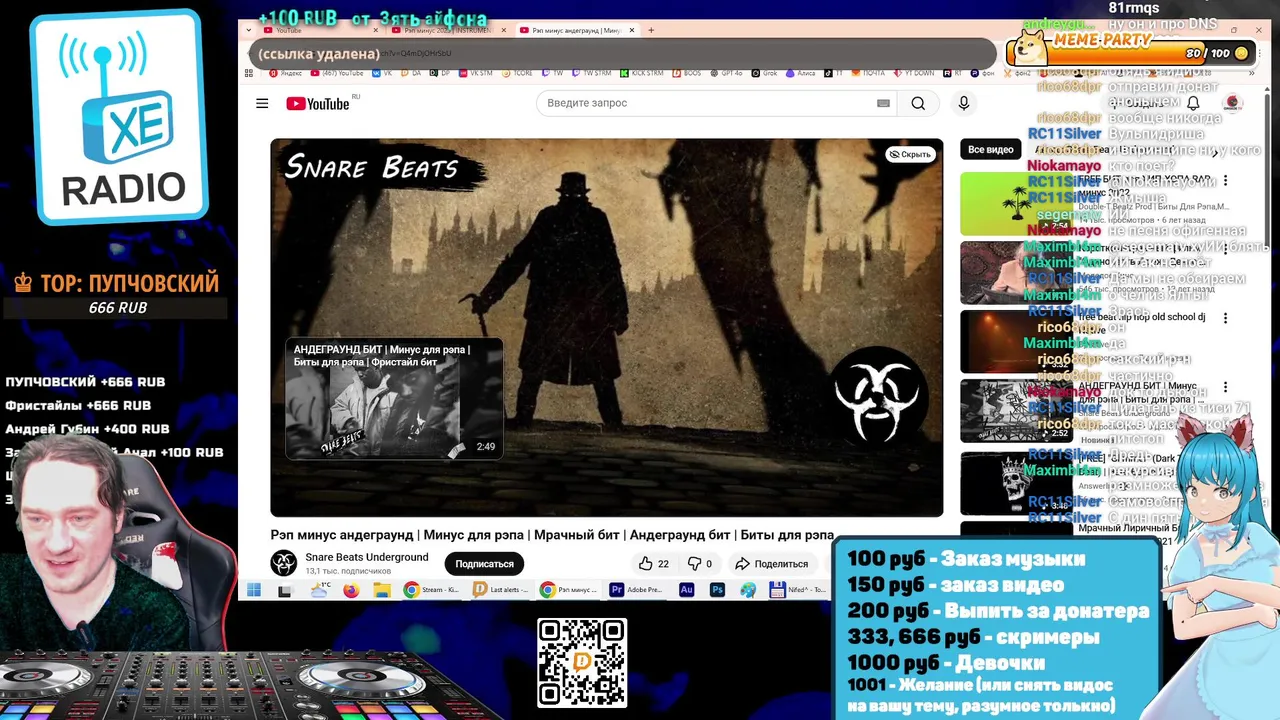Open Task View on the taskbar

tap(286, 591)
